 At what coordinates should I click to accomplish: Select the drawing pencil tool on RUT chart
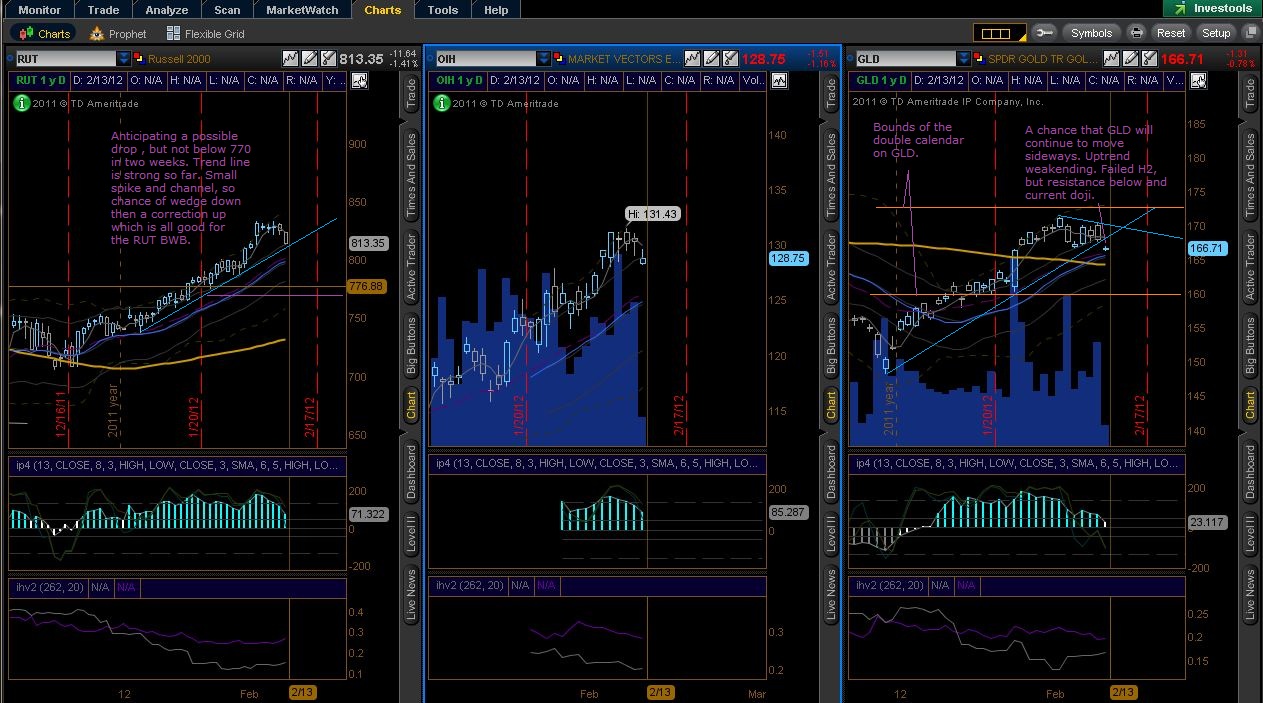[309, 59]
